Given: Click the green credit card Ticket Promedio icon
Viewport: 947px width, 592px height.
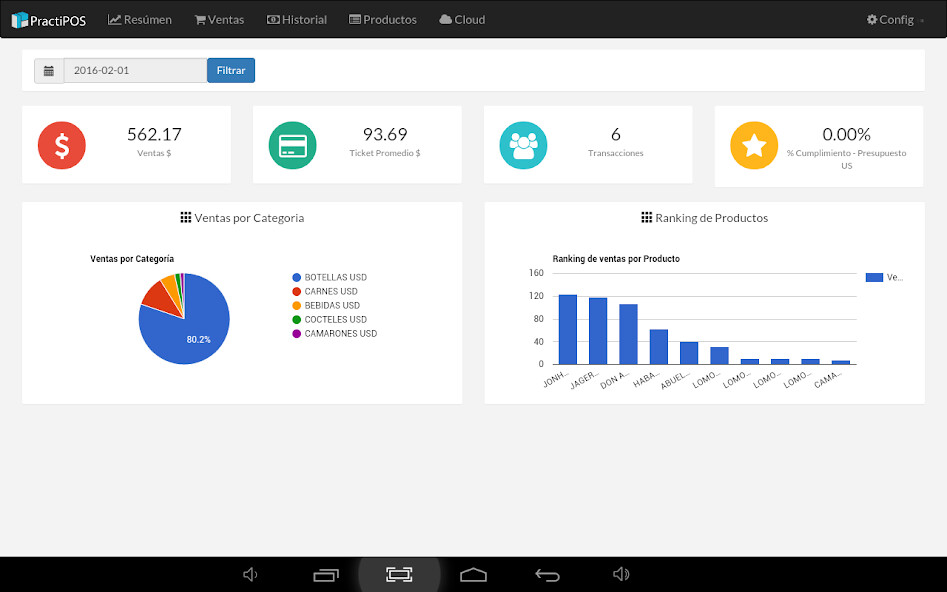Looking at the screenshot, I should [x=292, y=145].
